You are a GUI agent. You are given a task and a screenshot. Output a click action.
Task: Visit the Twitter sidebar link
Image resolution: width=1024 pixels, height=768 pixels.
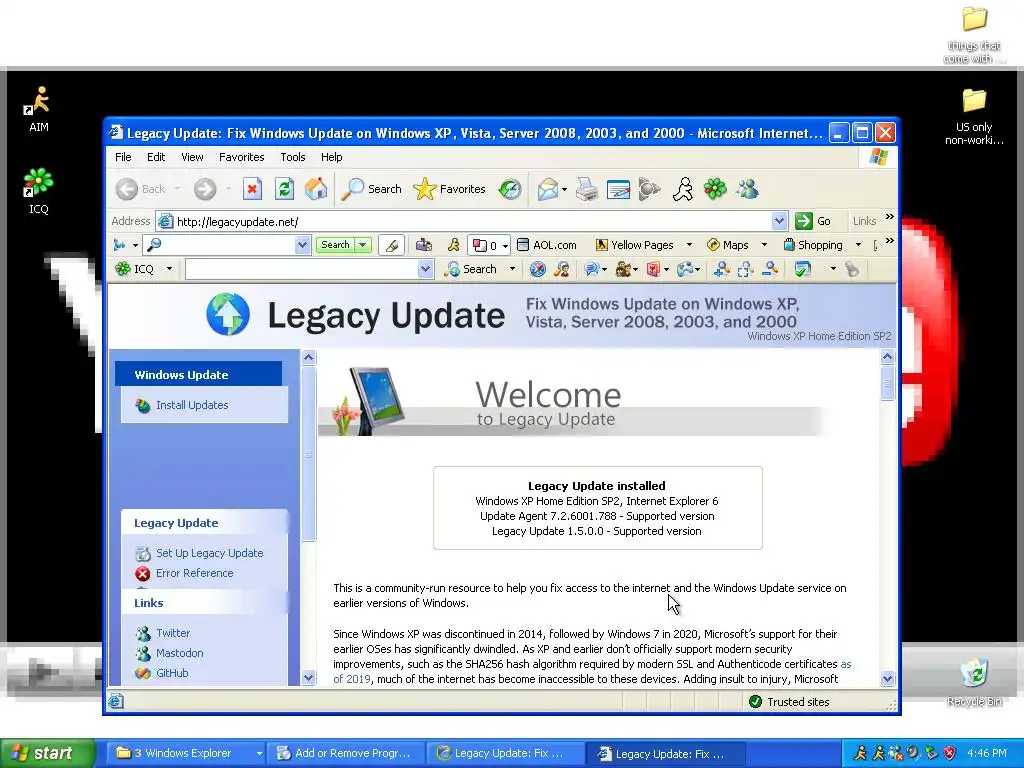(x=172, y=633)
